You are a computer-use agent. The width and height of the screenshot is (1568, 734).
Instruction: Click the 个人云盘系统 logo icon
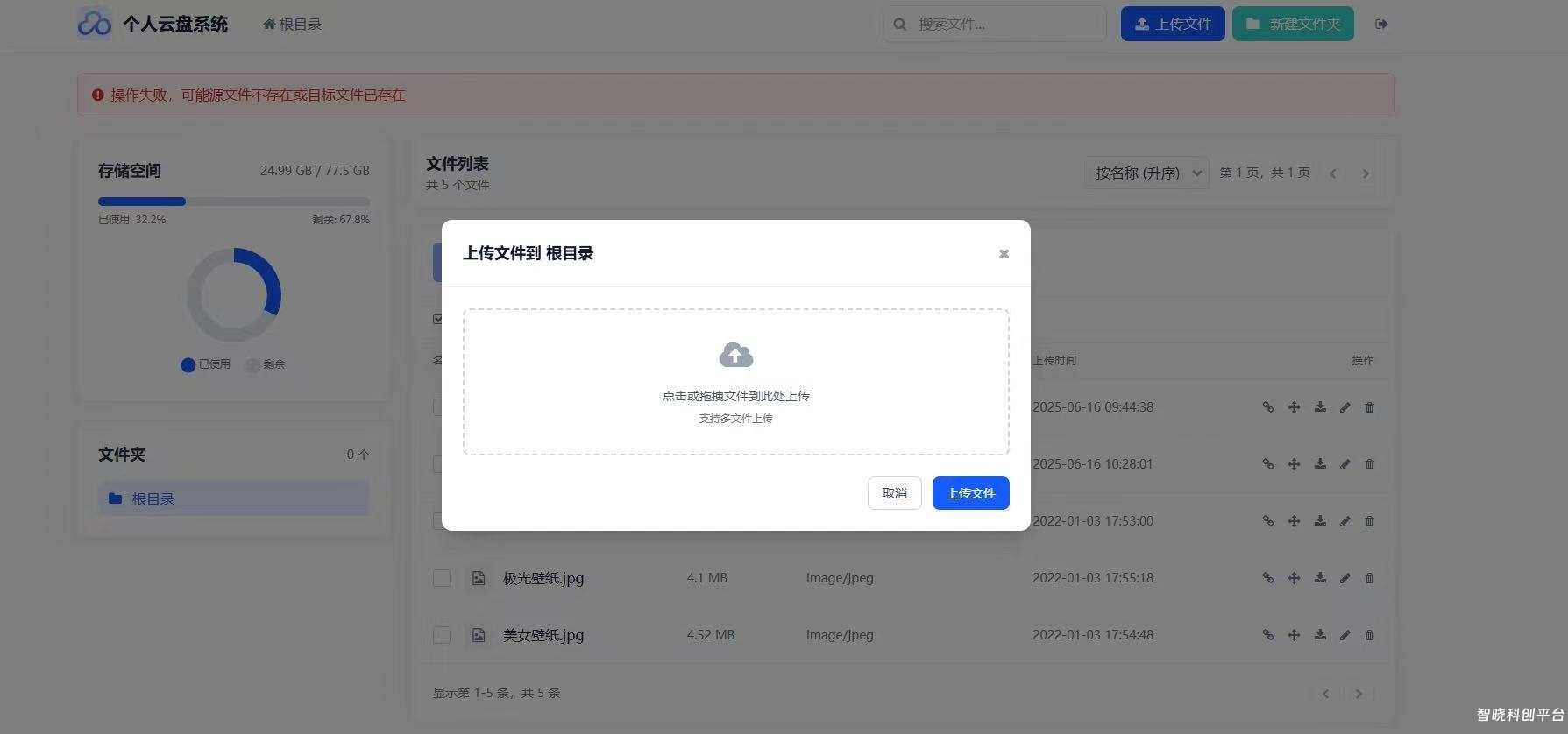[94, 24]
